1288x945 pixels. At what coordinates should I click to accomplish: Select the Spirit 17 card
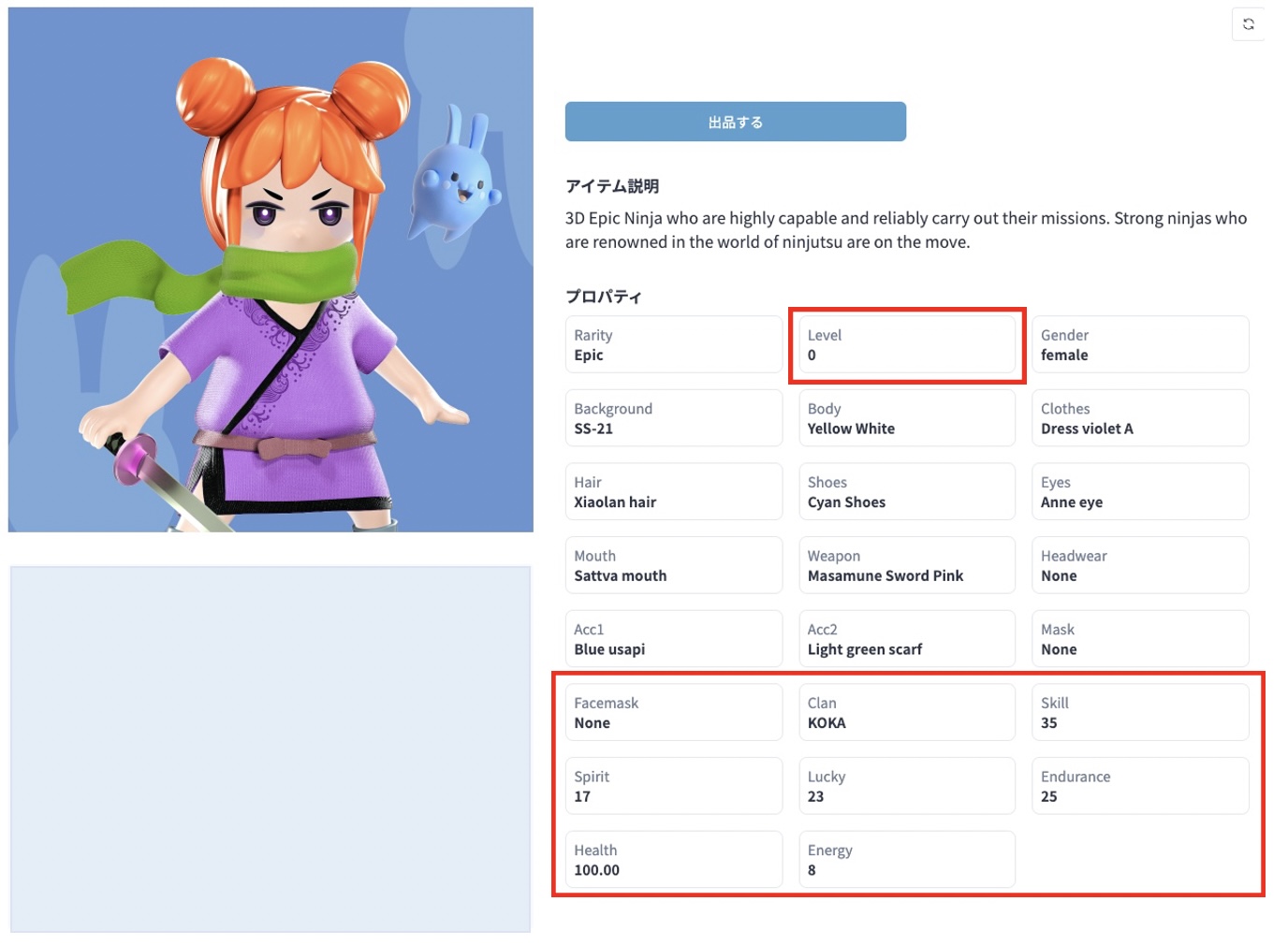click(x=673, y=786)
